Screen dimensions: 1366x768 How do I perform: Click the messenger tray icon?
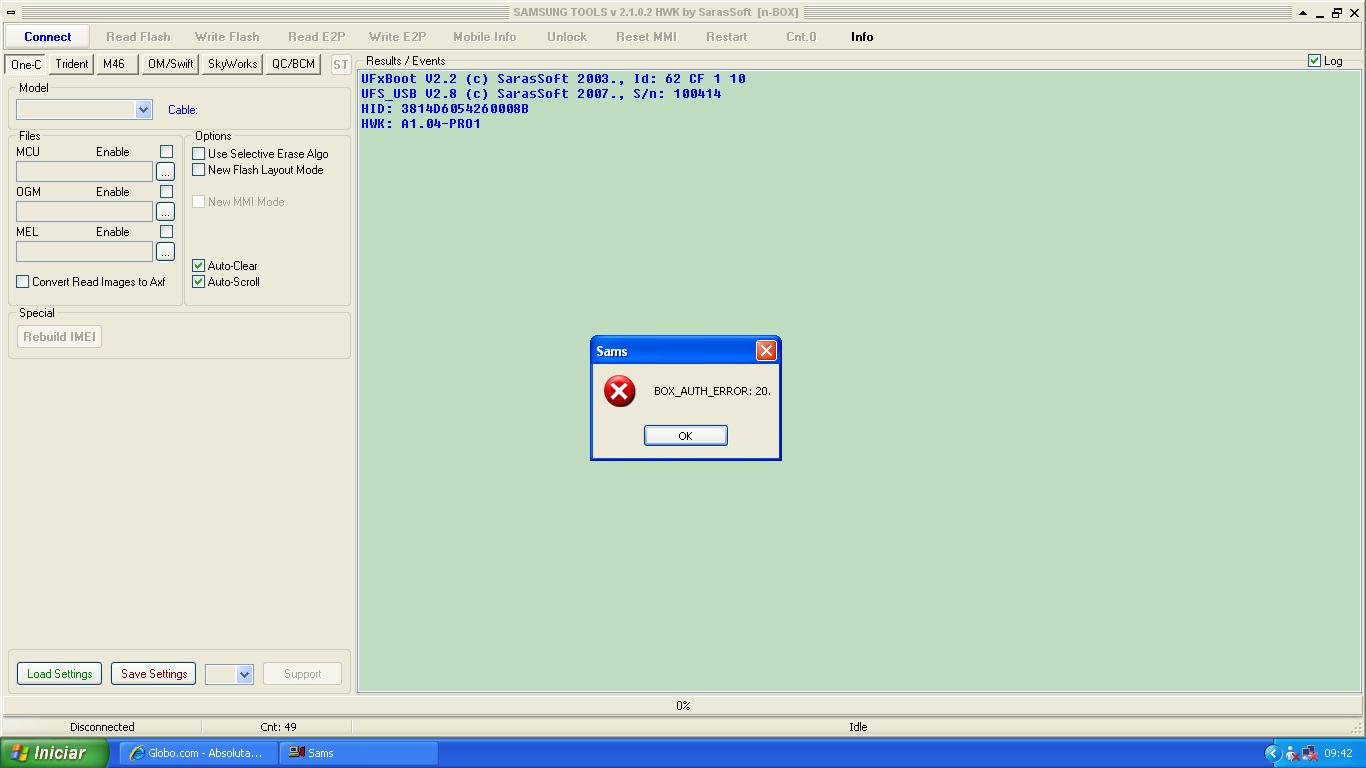click(x=1292, y=753)
